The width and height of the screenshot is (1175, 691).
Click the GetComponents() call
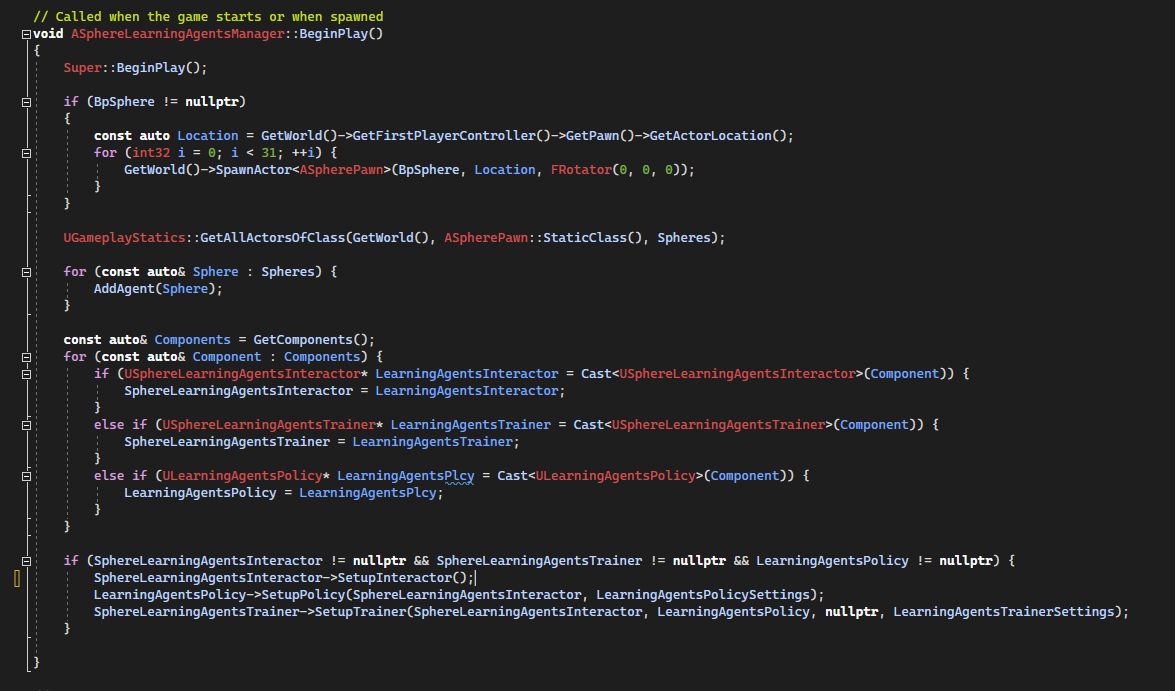310,340
